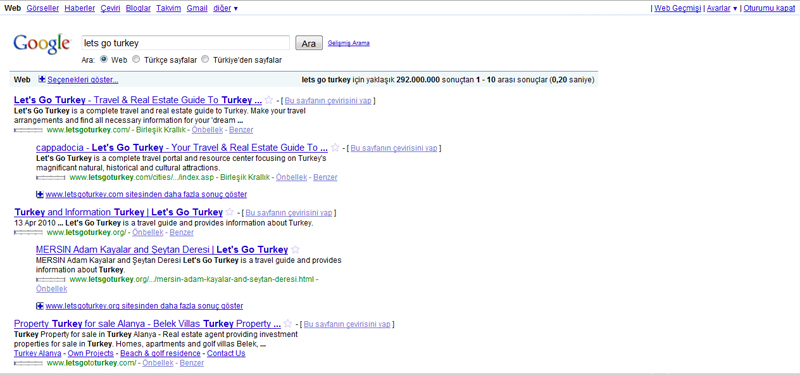Open Benzer for www.letsgoturkey.org/ result
Screen dimensions: 800x375
coord(182,232)
